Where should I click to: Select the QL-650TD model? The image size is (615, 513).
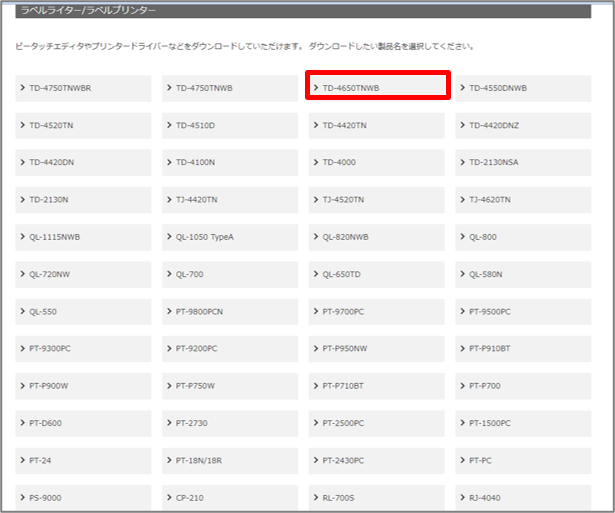click(377, 274)
